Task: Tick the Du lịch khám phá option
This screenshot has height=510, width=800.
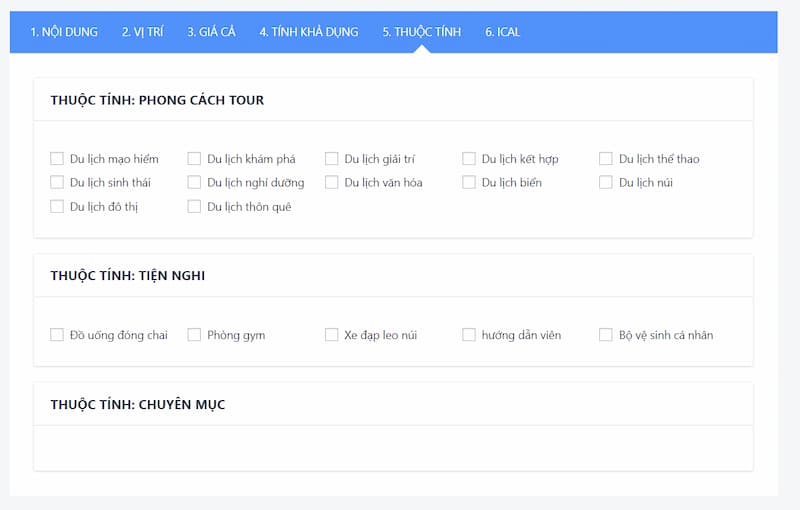Action: click(194, 159)
